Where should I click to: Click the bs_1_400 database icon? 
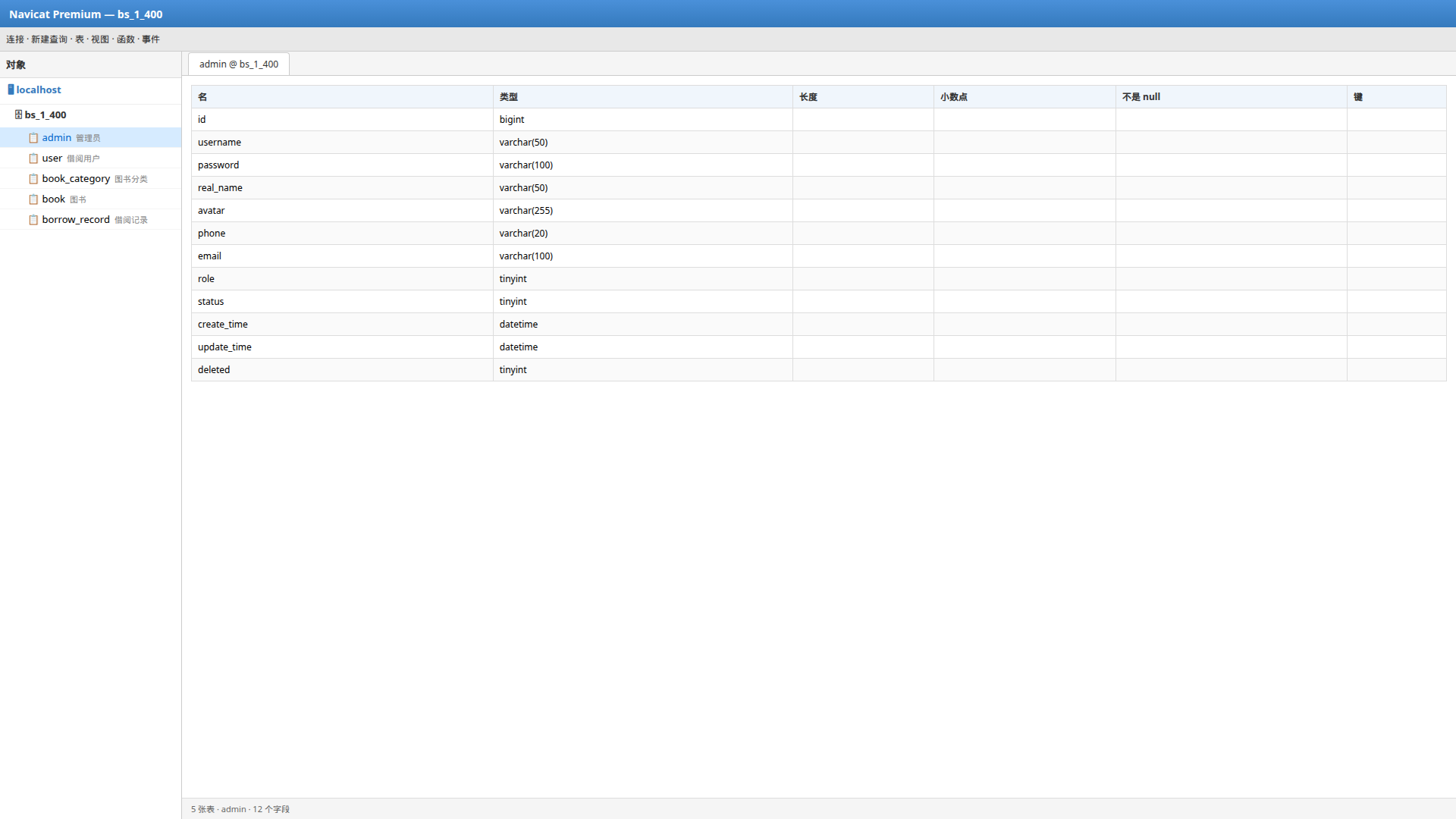[x=18, y=115]
